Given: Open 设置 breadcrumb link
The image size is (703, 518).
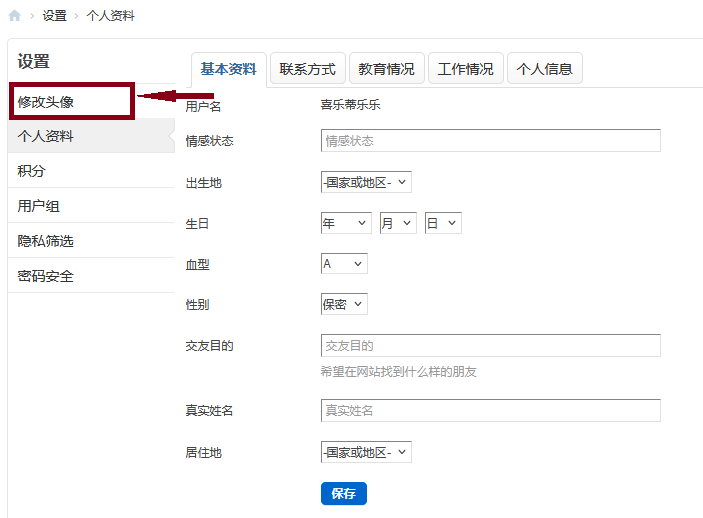Looking at the screenshot, I should pos(55,16).
